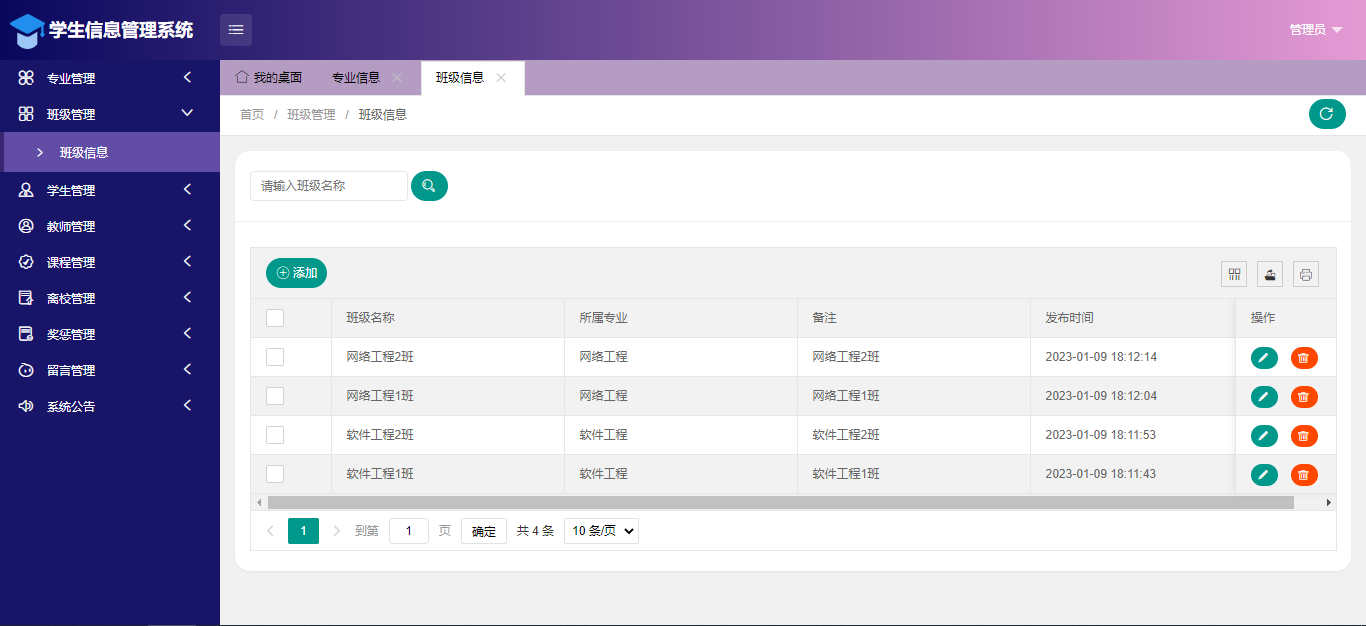Click the horizontal table scrollbar thumb

click(780, 502)
